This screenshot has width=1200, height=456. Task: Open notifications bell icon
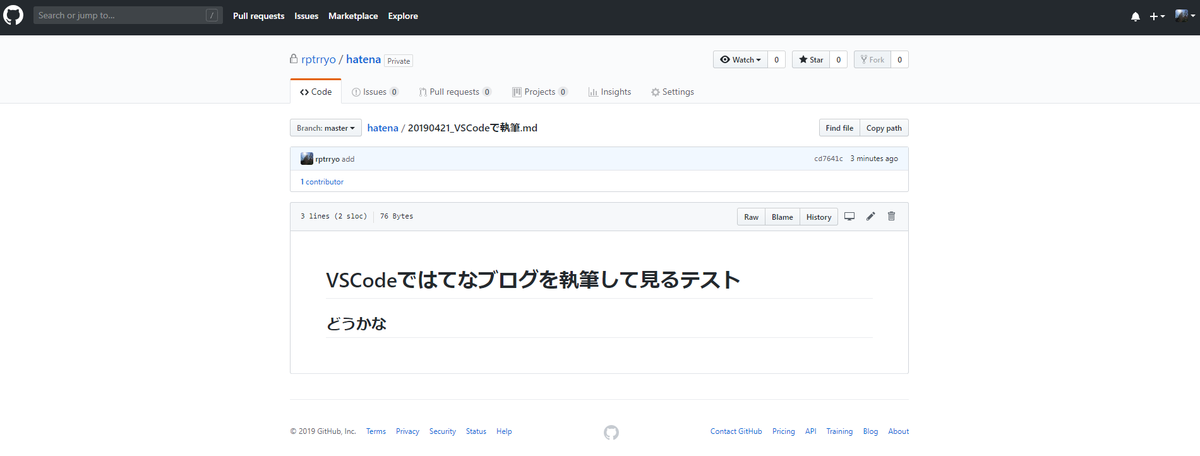(x=1135, y=17)
